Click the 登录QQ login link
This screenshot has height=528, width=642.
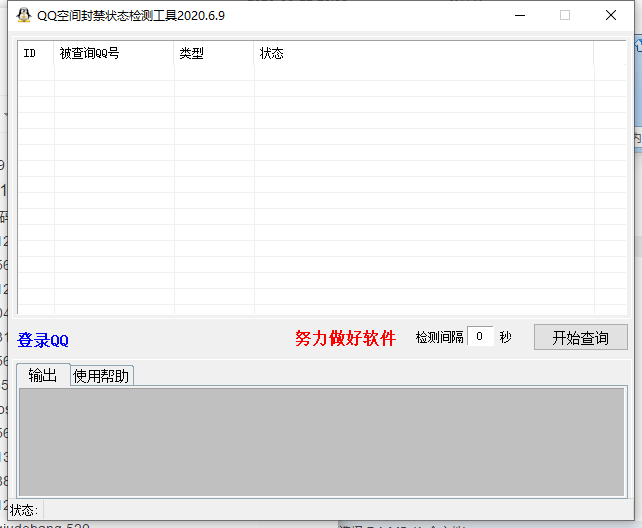[43, 340]
